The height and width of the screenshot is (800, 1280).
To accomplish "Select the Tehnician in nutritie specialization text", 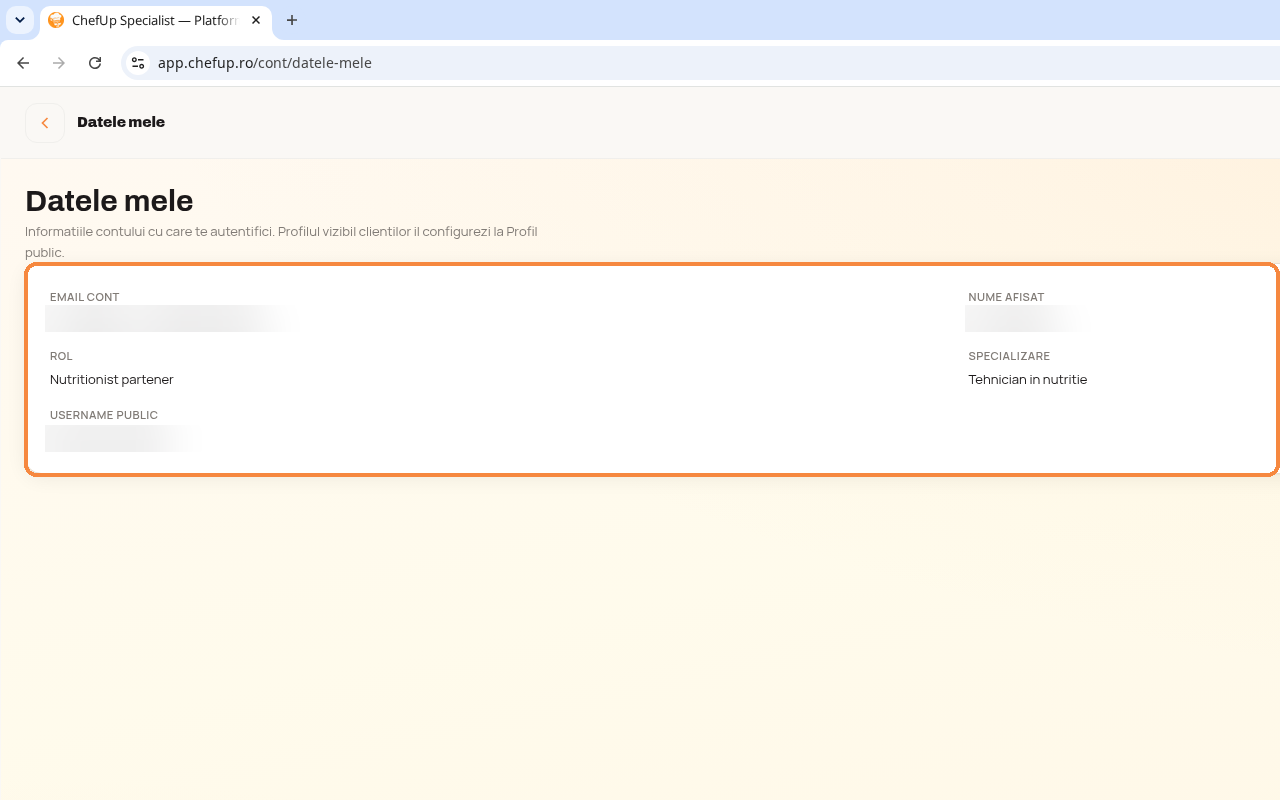I will (x=1027, y=380).
